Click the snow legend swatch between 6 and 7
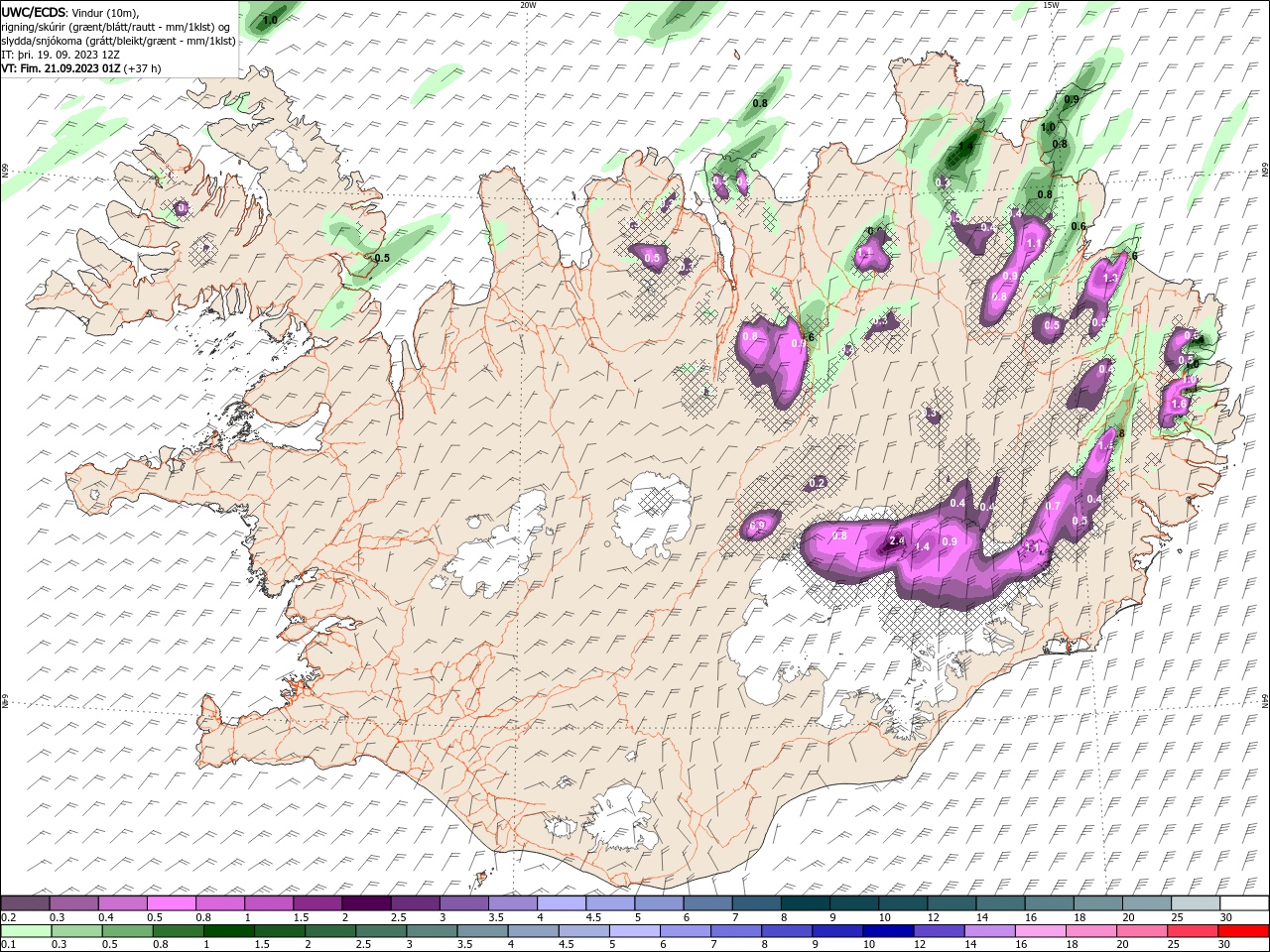Screen dimensions: 1270x952 click(706, 903)
